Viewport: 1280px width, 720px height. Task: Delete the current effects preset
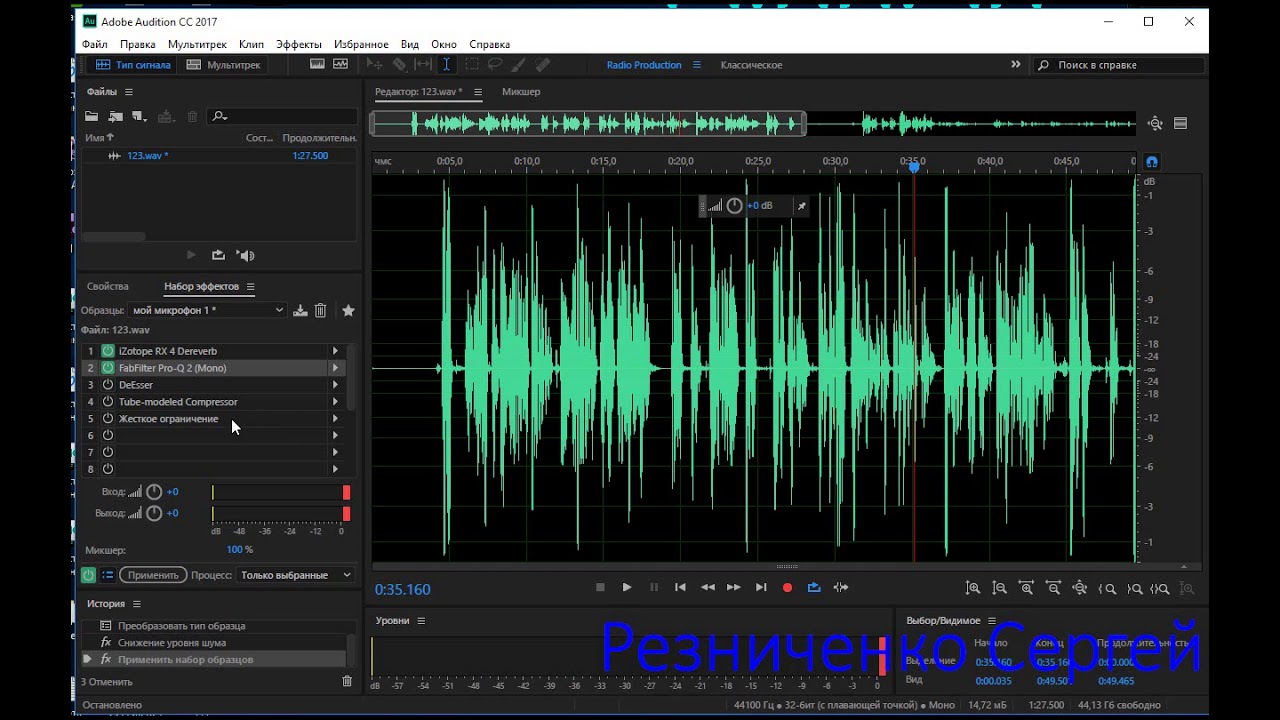[321, 311]
